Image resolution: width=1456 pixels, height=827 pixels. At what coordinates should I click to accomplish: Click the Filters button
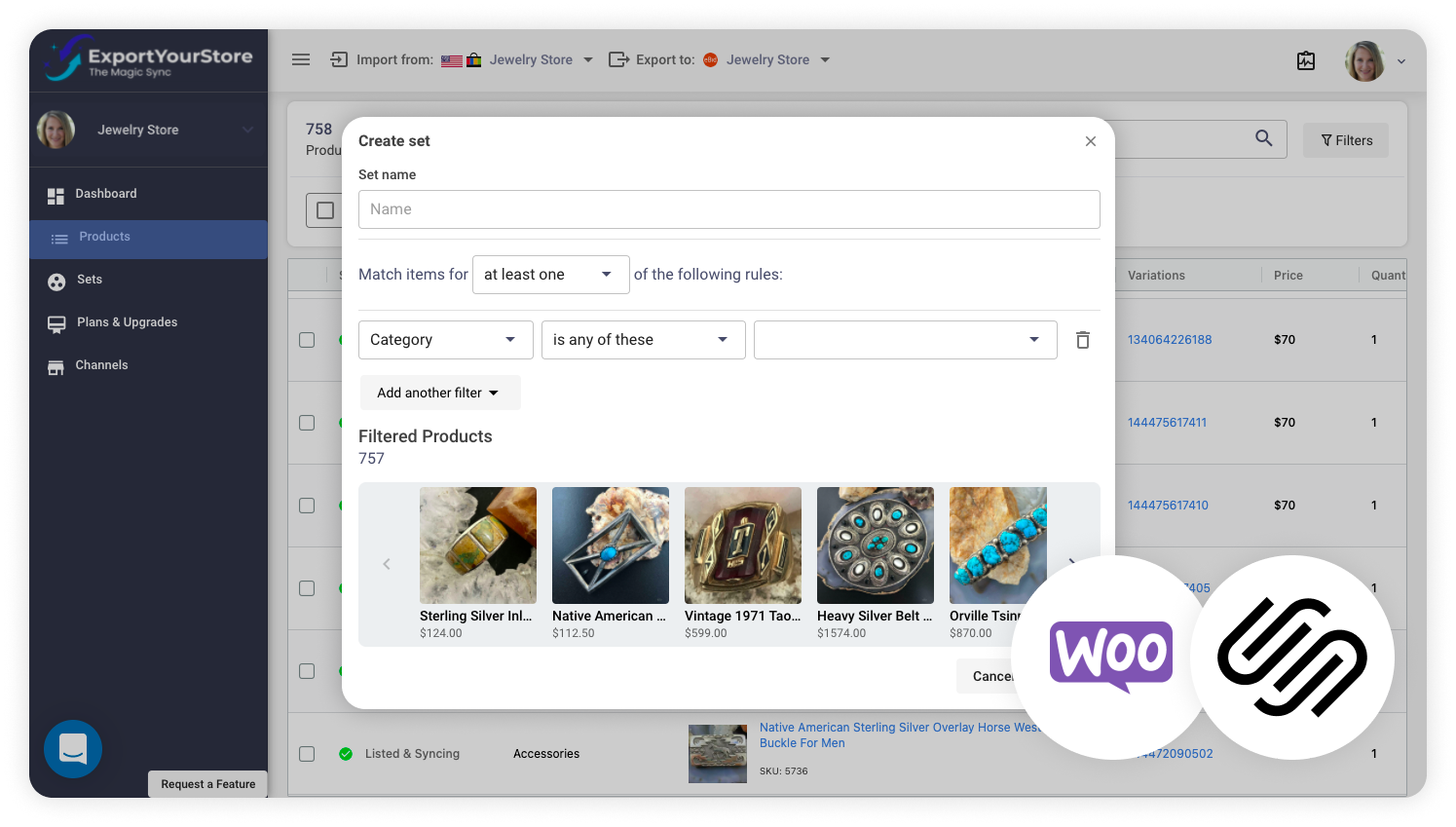pyautogui.click(x=1346, y=140)
